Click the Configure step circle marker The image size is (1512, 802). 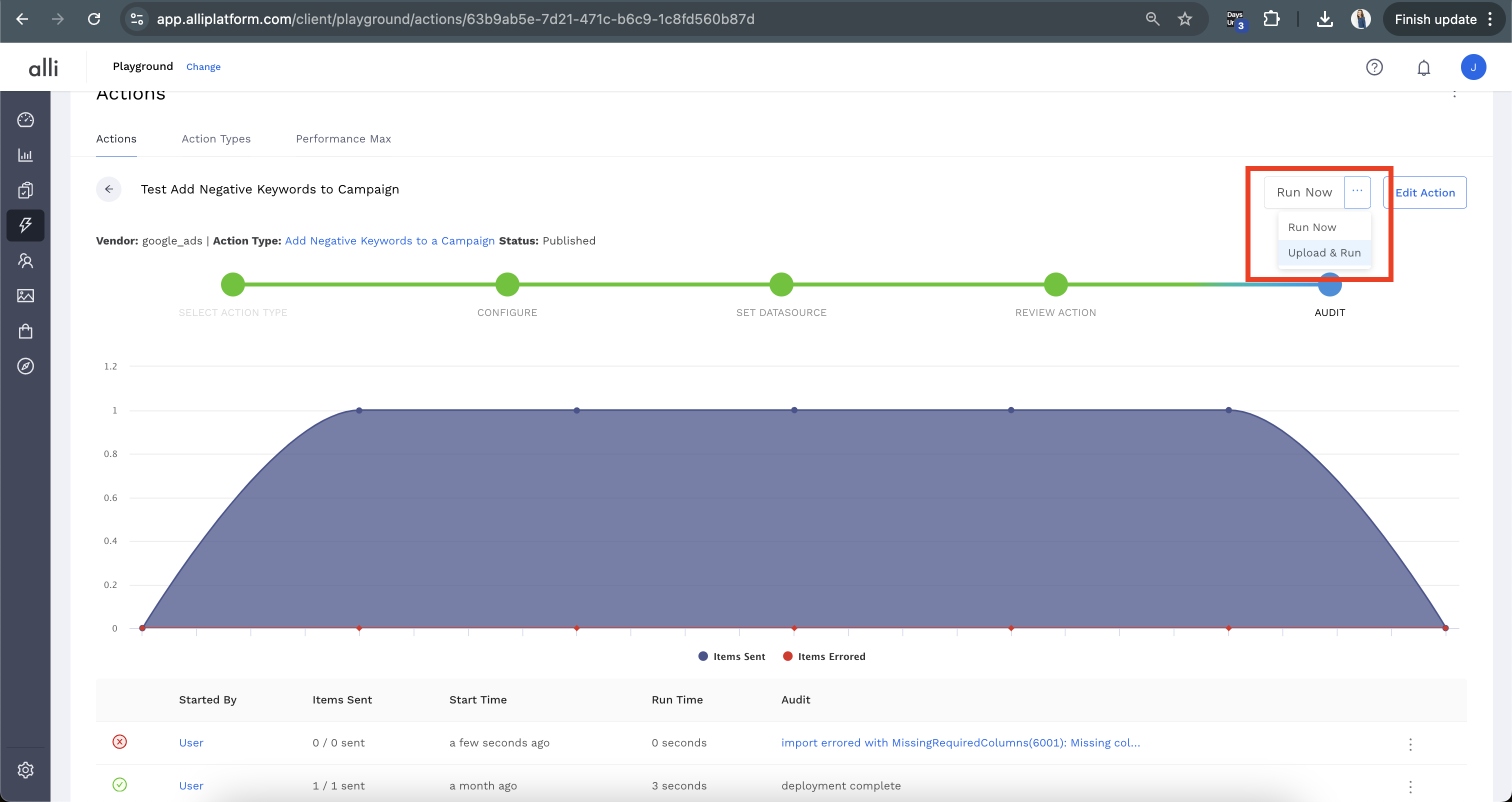507,285
